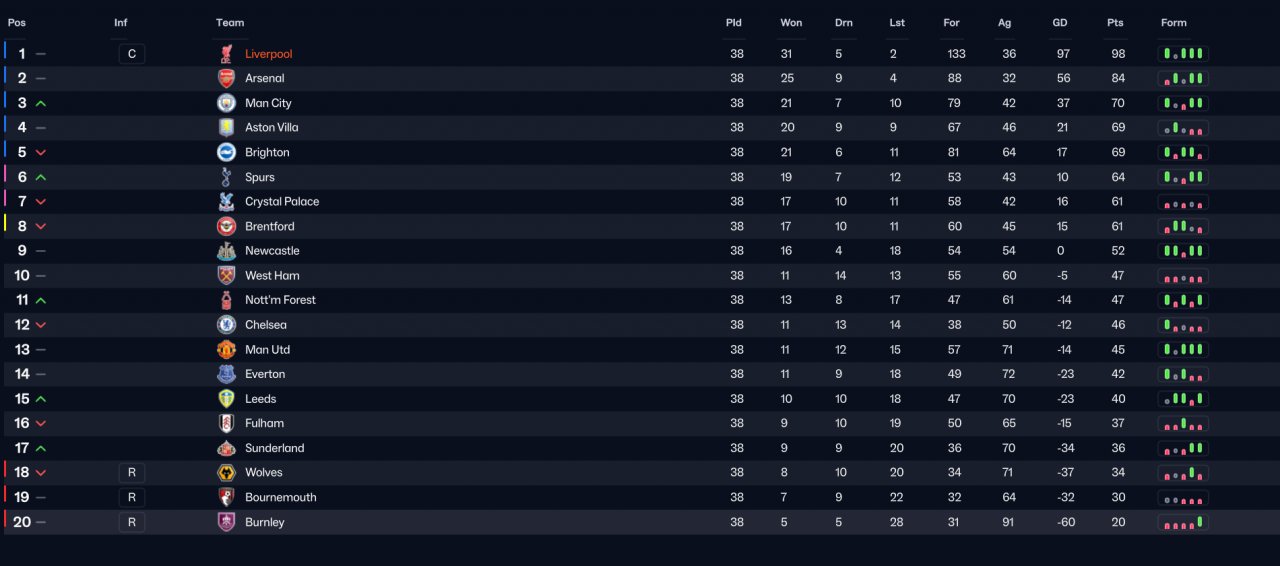The image size is (1280, 566).
Task: Sort the table by Won column
Action: click(x=791, y=23)
